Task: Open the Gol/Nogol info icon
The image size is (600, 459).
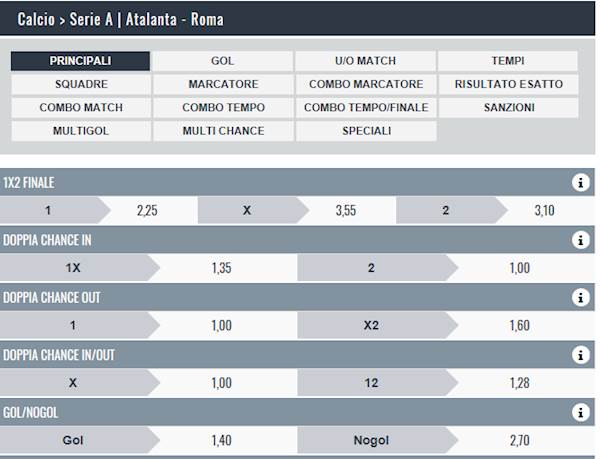Action: point(580,413)
